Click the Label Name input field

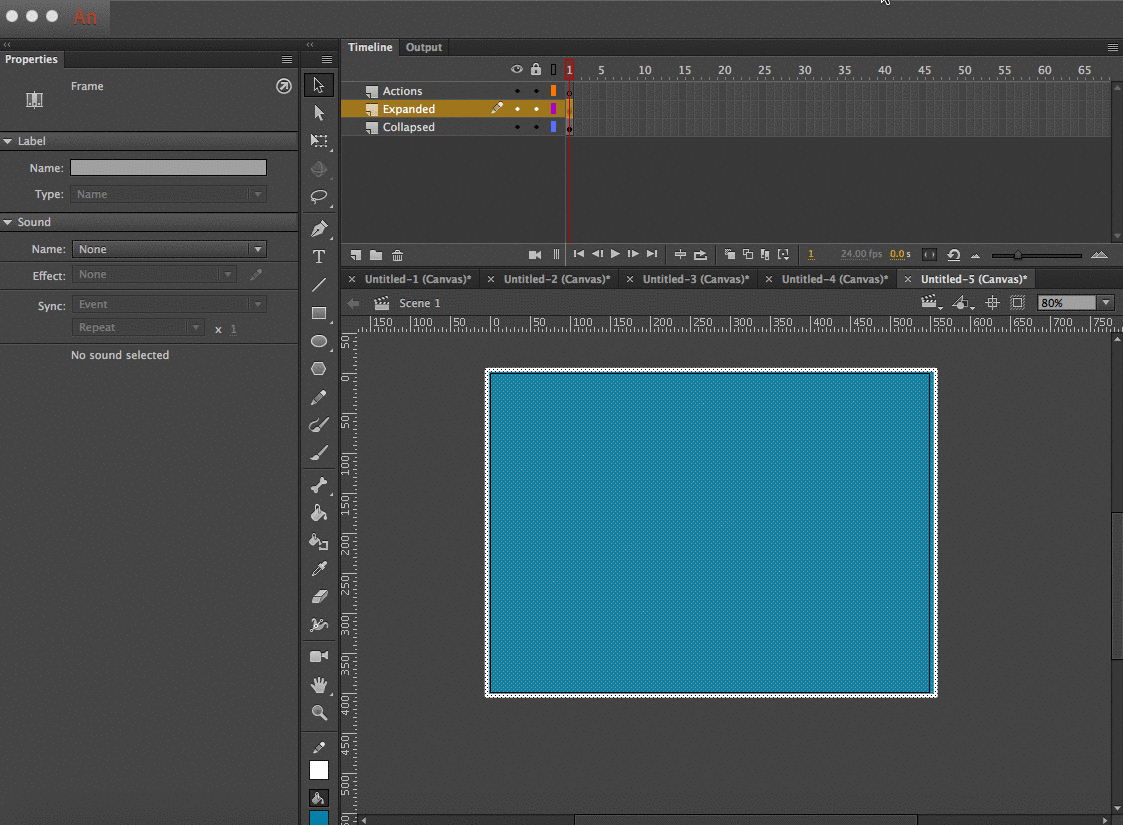click(x=168, y=168)
